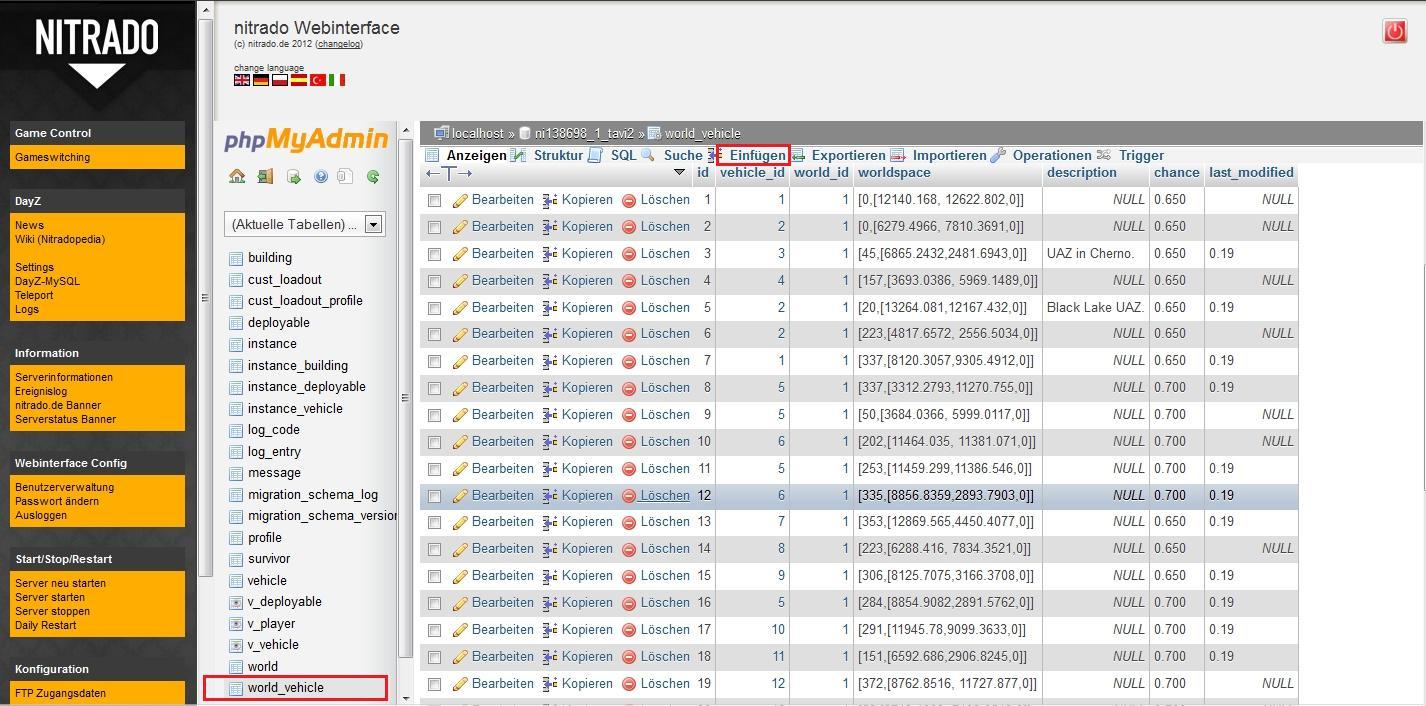Screen dimensions: 1426x706
Task: Click the changelog link
Action: (x=339, y=44)
